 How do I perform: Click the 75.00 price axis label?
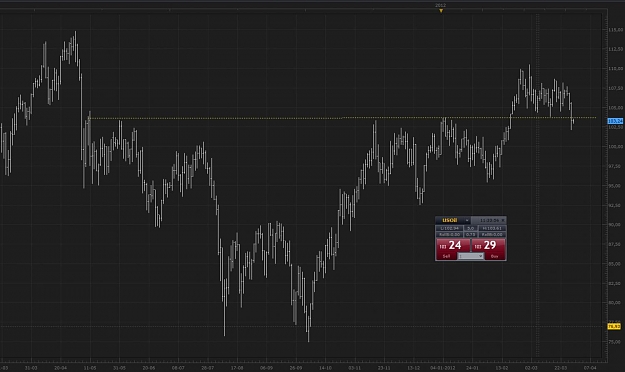click(x=614, y=342)
